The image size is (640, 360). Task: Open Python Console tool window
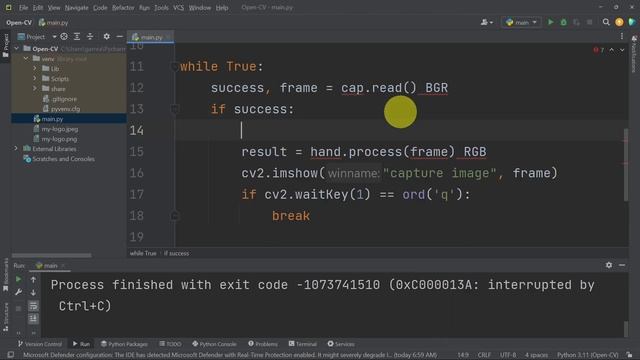(214, 344)
